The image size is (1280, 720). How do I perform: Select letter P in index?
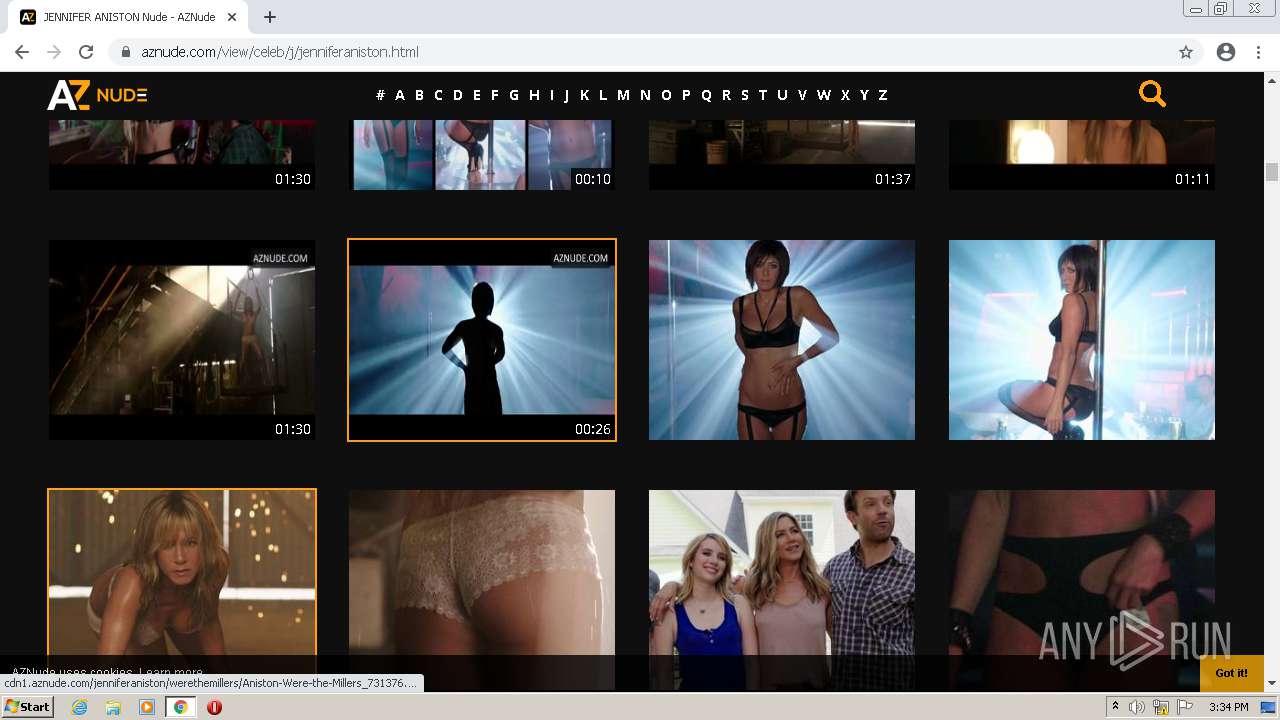click(686, 95)
